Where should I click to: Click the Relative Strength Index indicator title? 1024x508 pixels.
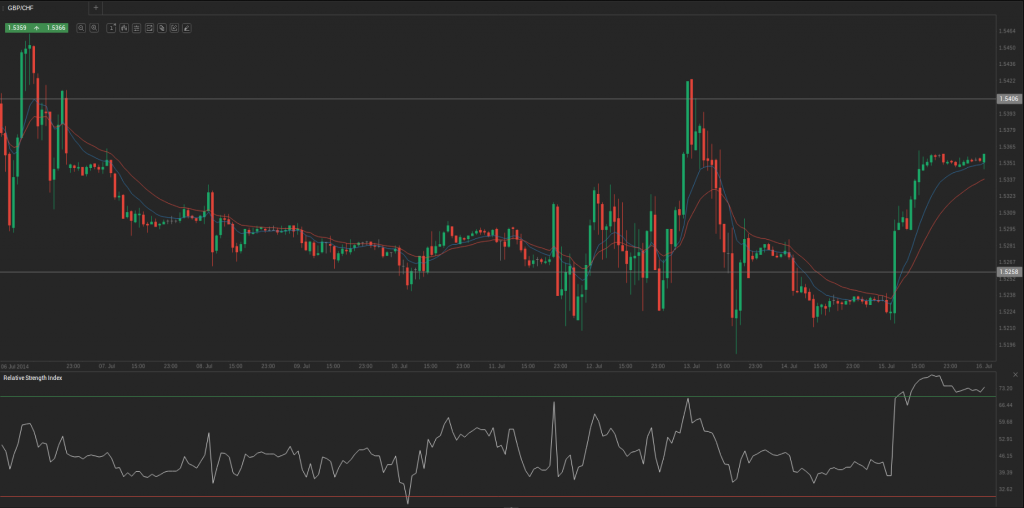point(33,378)
